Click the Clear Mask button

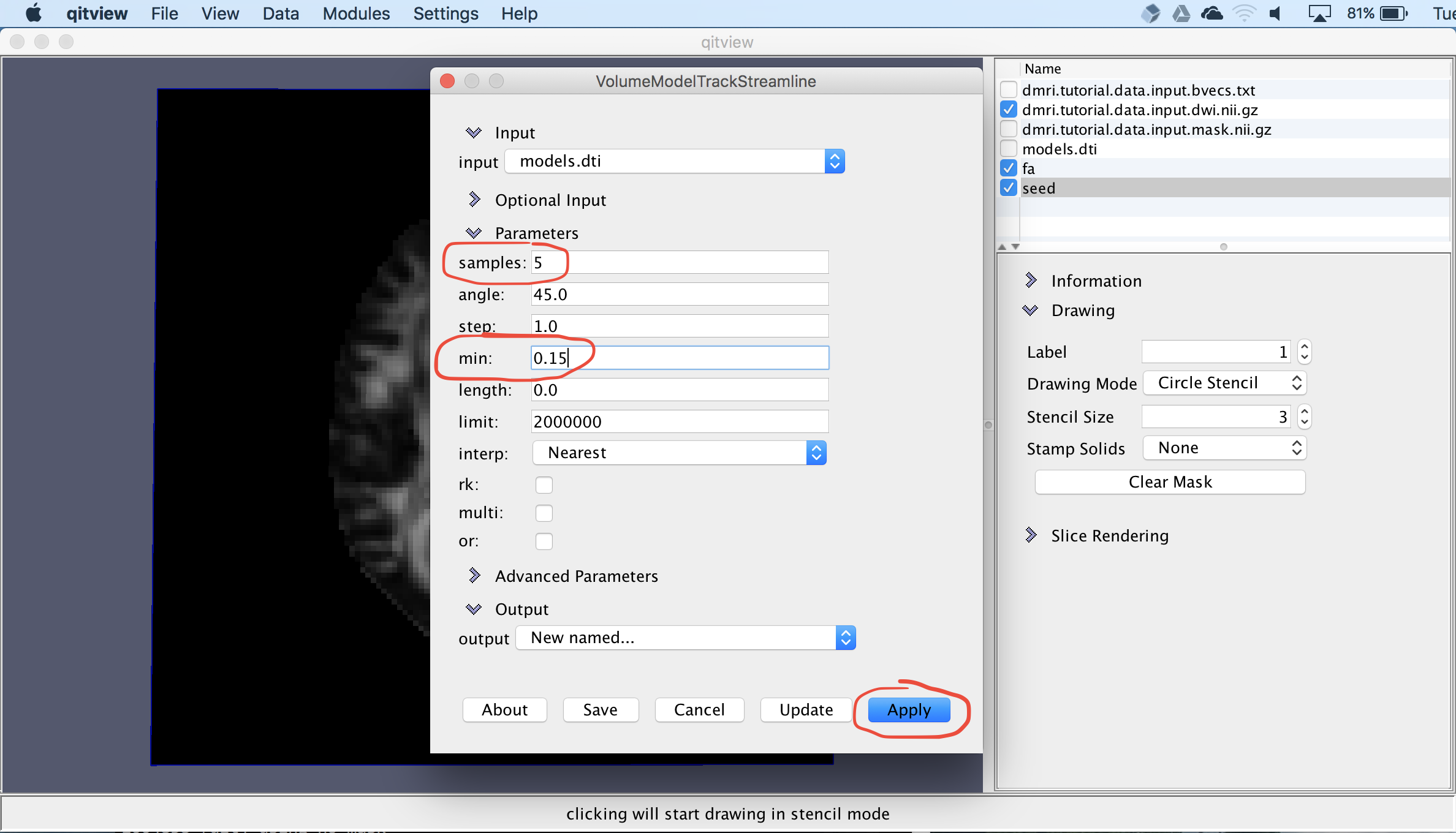click(1169, 482)
